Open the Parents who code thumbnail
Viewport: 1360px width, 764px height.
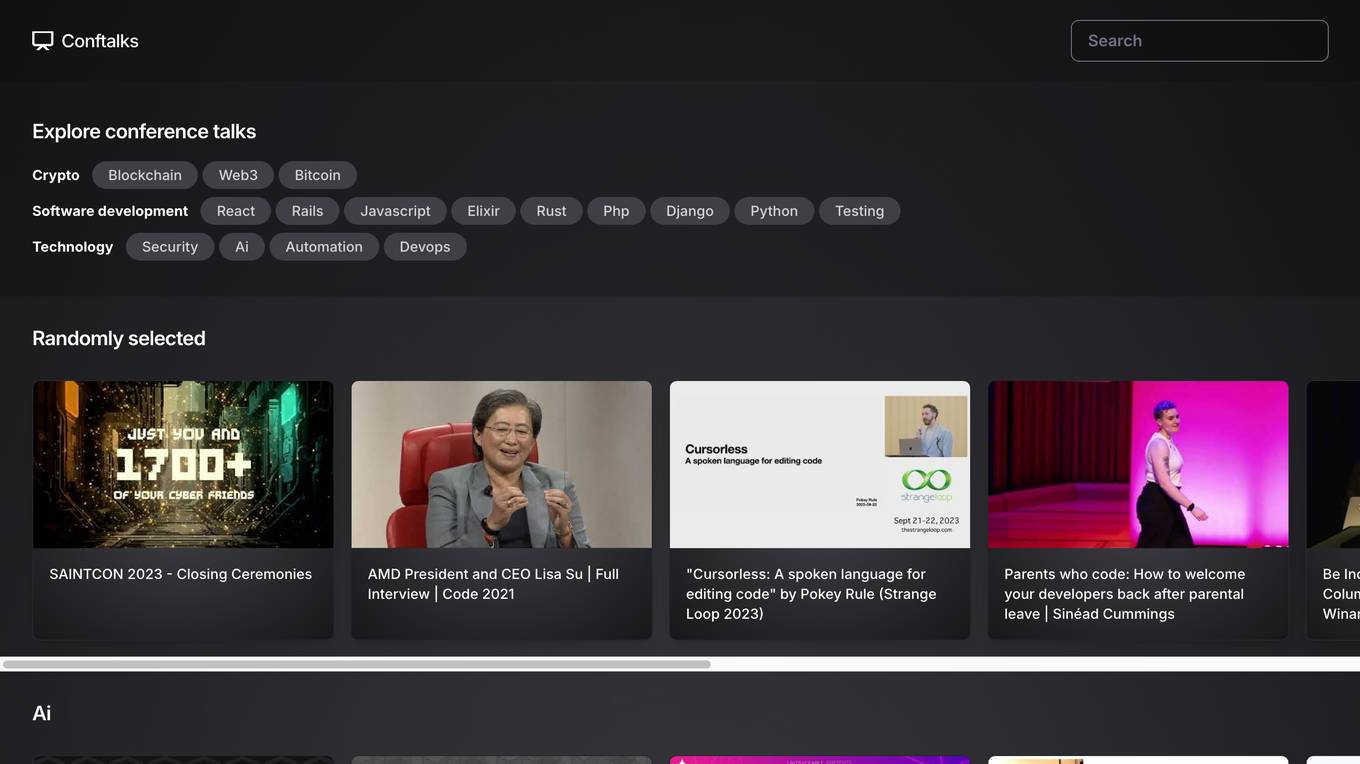click(1138, 464)
